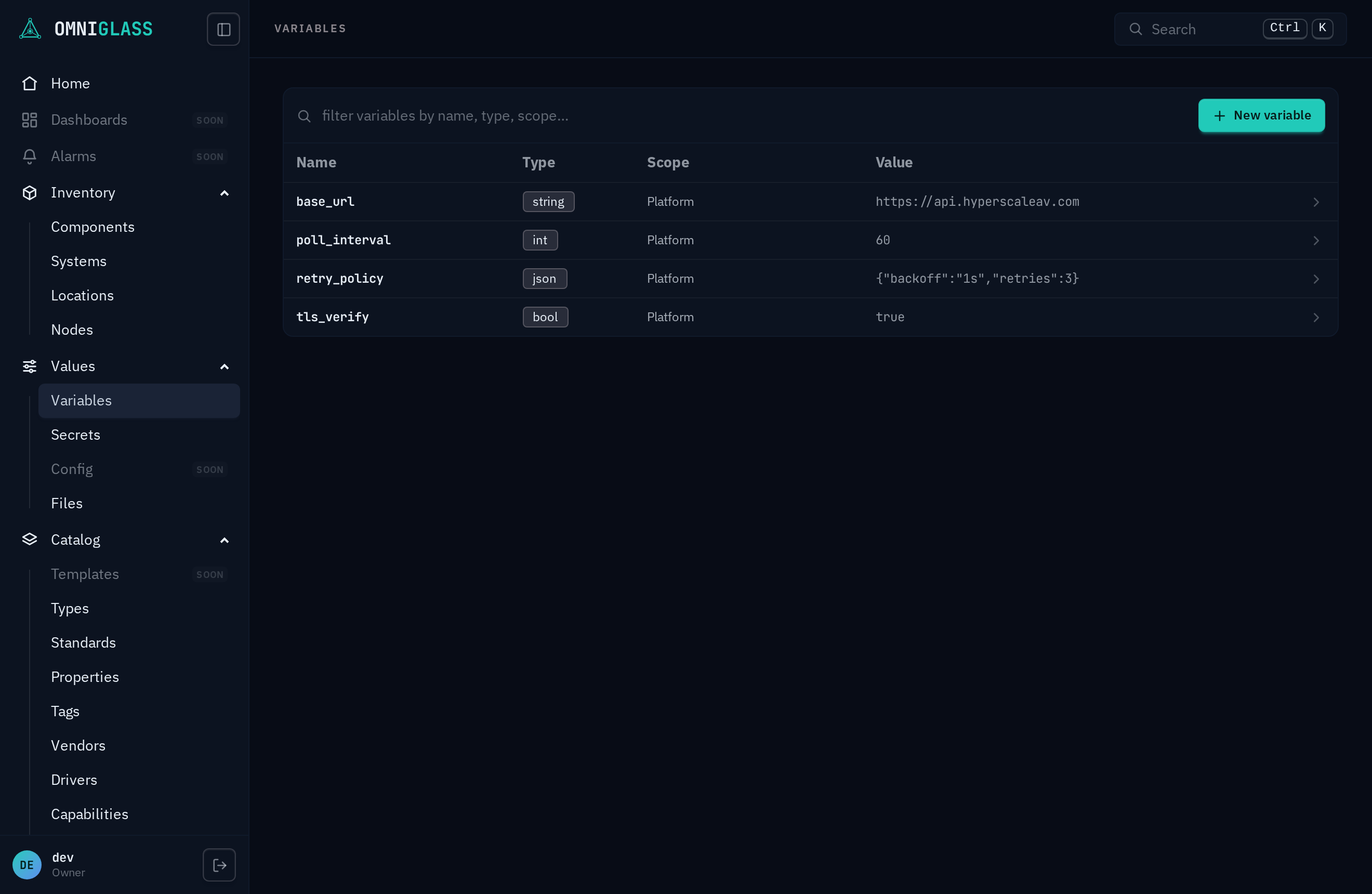Click the int type badge
Screen dimensions: 1372x894
[539, 240]
